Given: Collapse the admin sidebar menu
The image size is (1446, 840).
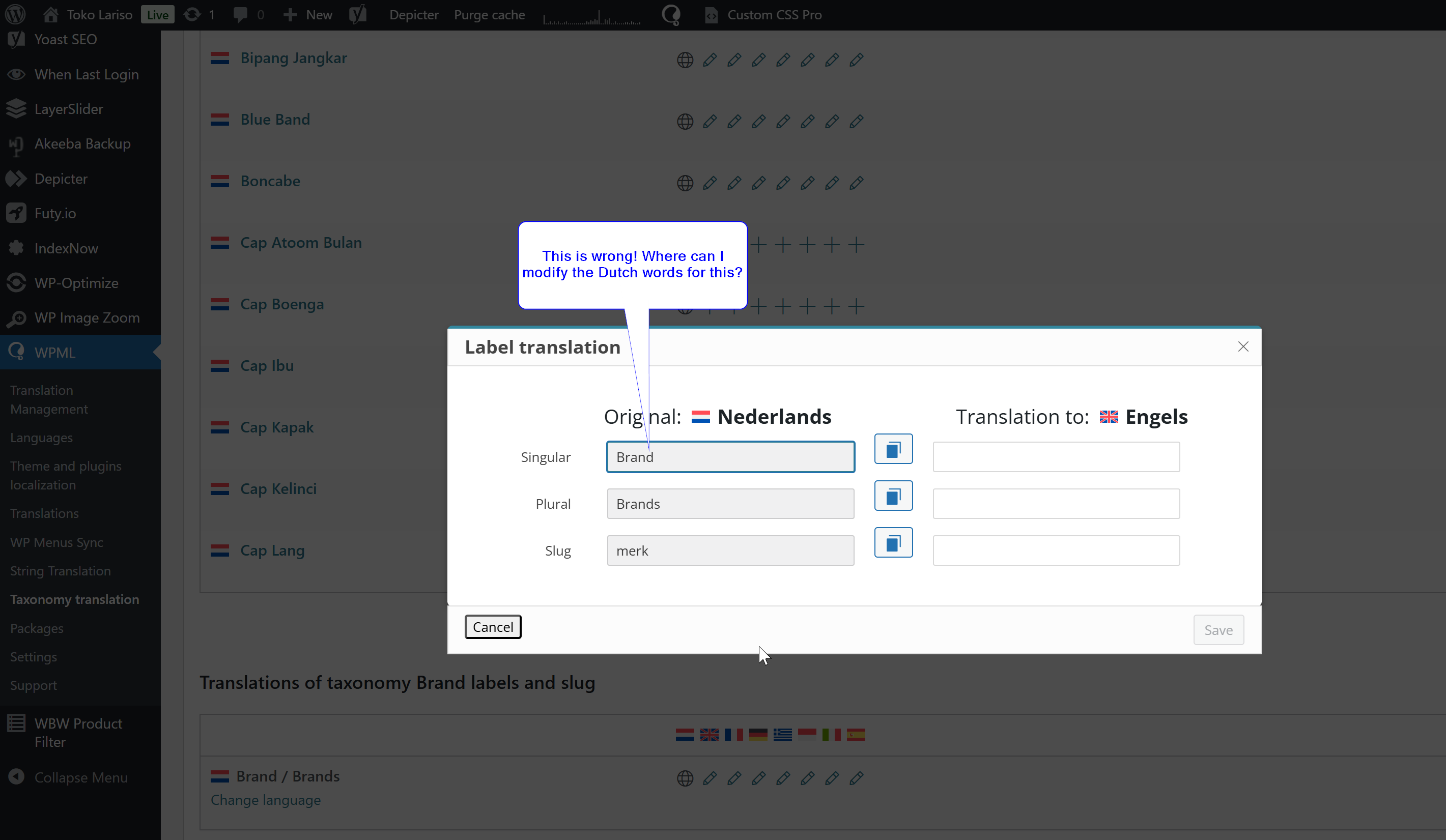Looking at the screenshot, I should [80, 777].
